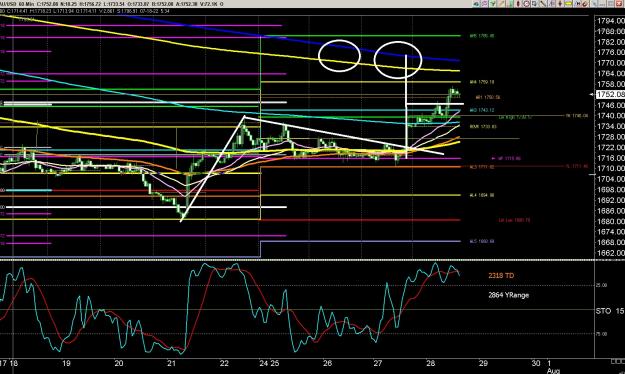625x374 pixels.
Task: Click the ellipsis toolbar icon
Action: click(x=602, y=4)
